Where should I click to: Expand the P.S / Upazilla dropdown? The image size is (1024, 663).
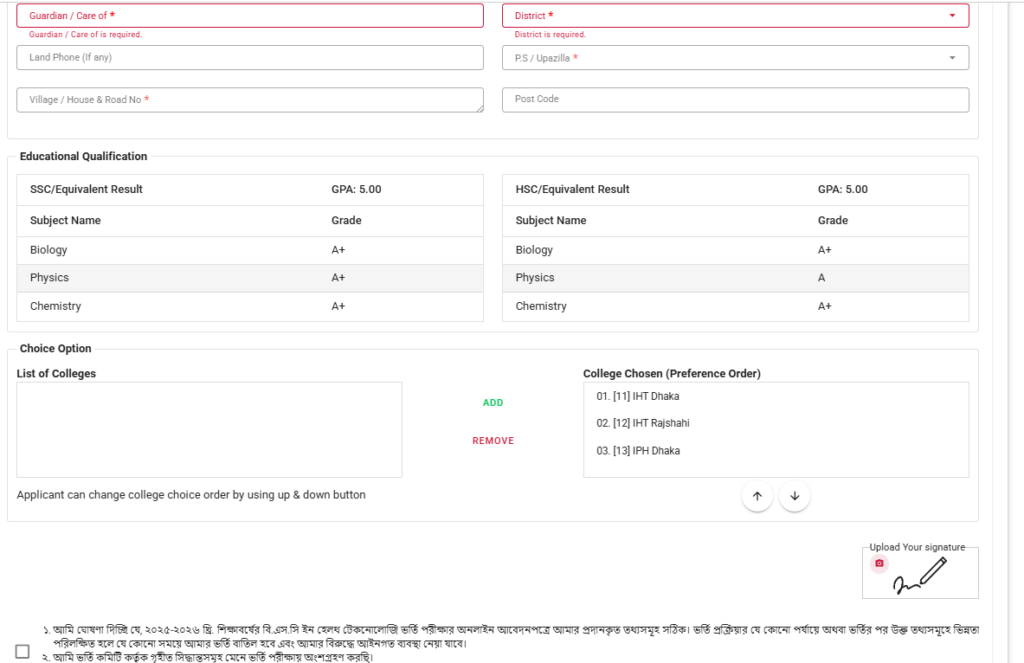pyautogui.click(x=735, y=58)
